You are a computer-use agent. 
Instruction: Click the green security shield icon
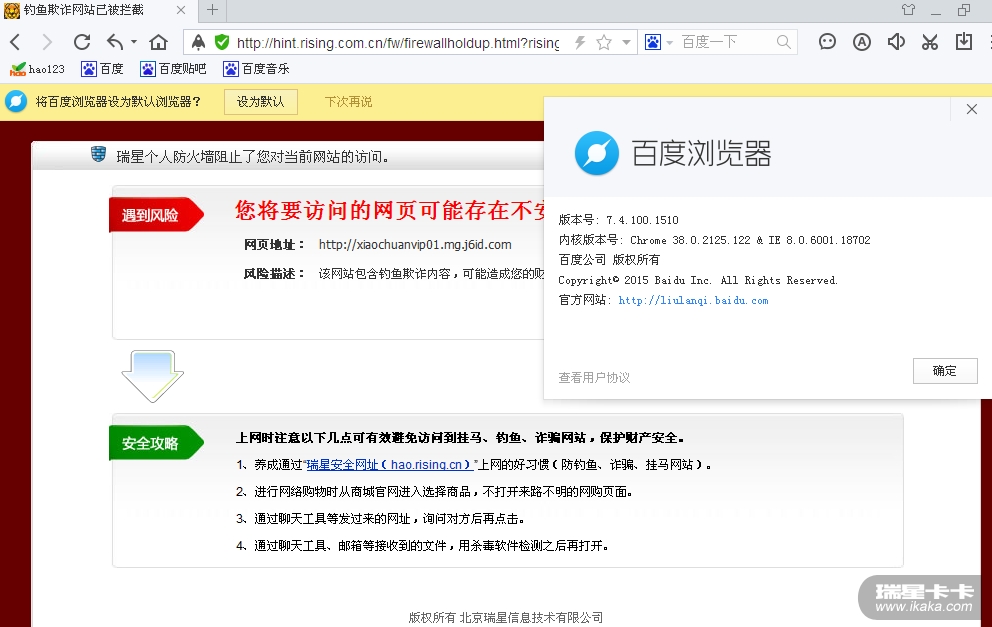[221, 42]
